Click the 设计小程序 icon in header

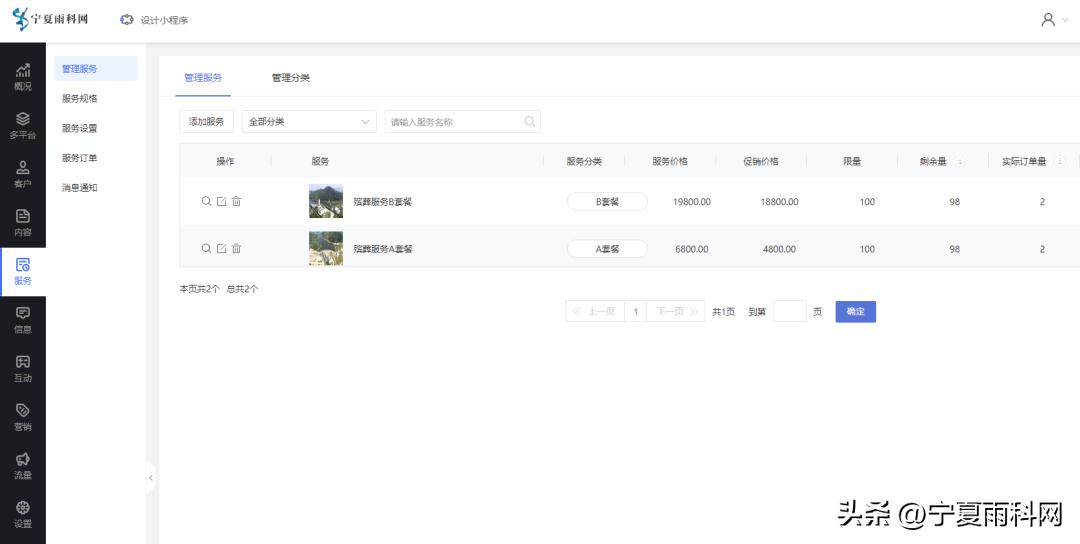pos(126,20)
